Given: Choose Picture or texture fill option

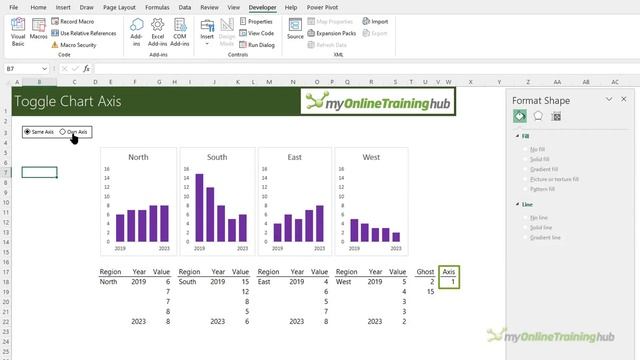Looking at the screenshot, I should pos(551,179).
